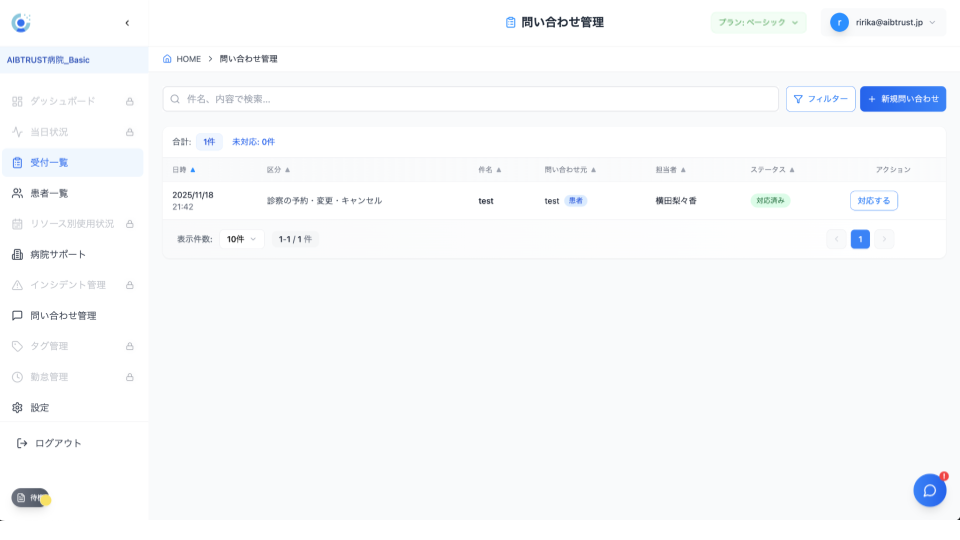Click the 受付一覧 clipboard icon
Screen dimensions: 960x540
coord(17,162)
